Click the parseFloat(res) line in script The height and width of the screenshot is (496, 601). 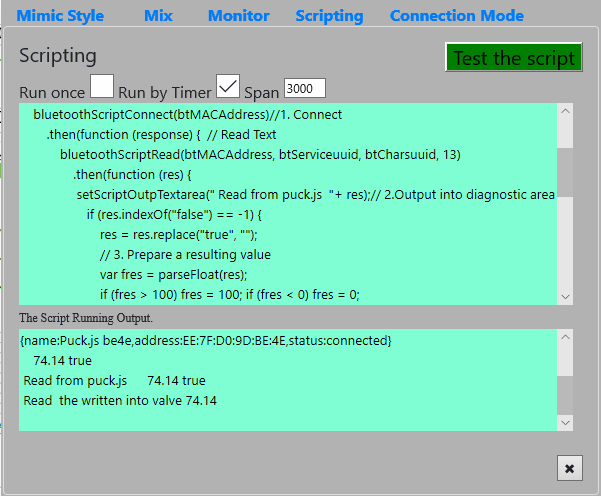(173, 274)
